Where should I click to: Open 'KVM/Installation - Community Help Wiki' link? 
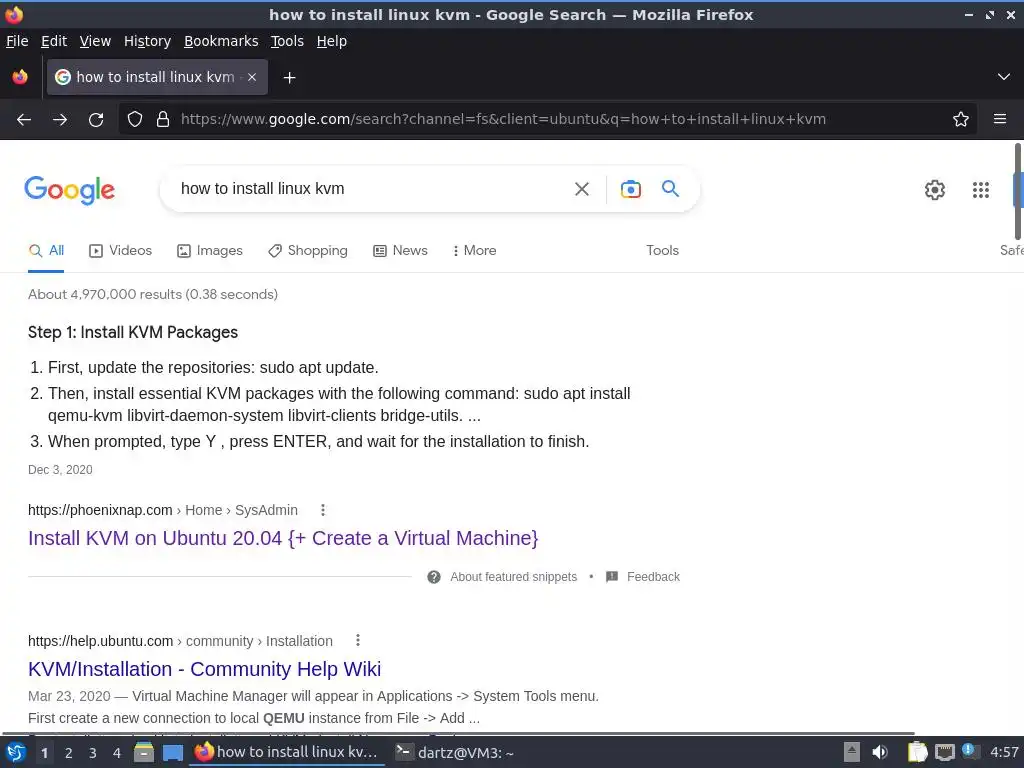point(204,669)
